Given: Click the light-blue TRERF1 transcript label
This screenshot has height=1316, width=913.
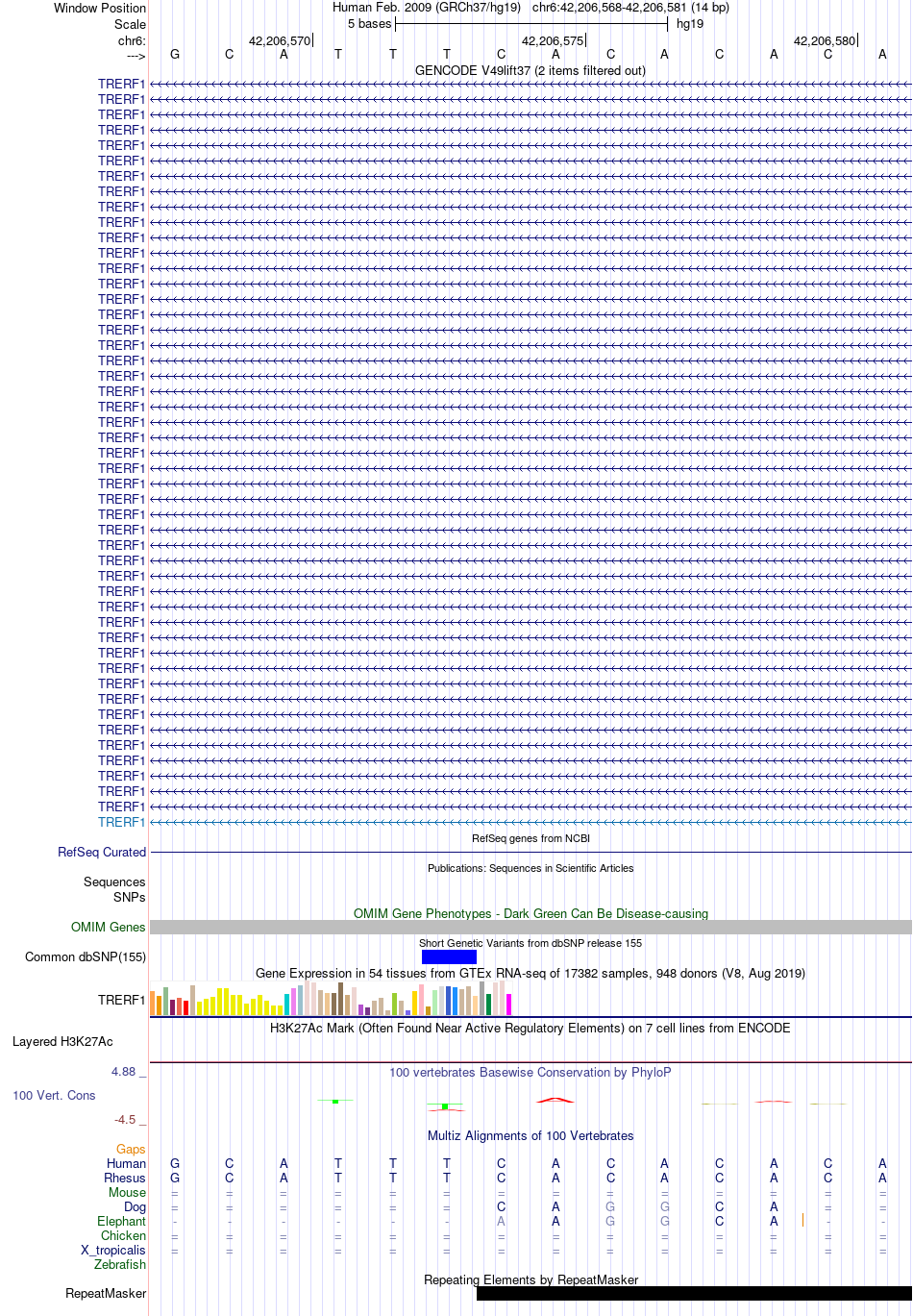Looking at the screenshot, I should click(122, 822).
